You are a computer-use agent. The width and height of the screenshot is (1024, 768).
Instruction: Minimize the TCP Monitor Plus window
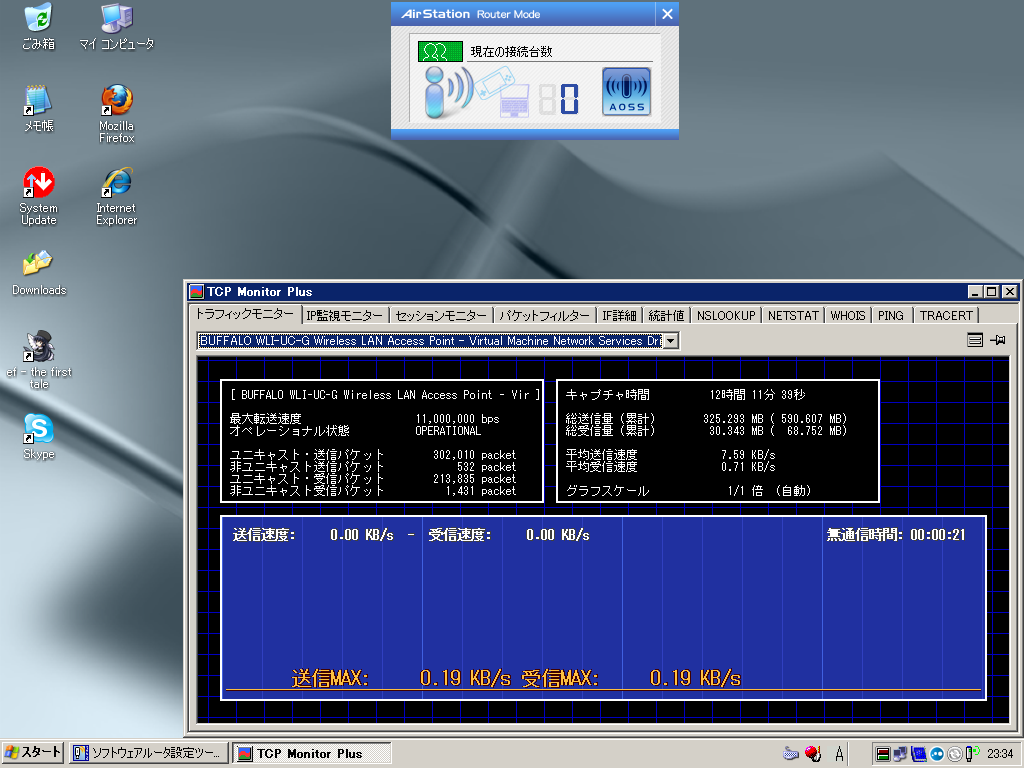pyautogui.click(x=975, y=292)
